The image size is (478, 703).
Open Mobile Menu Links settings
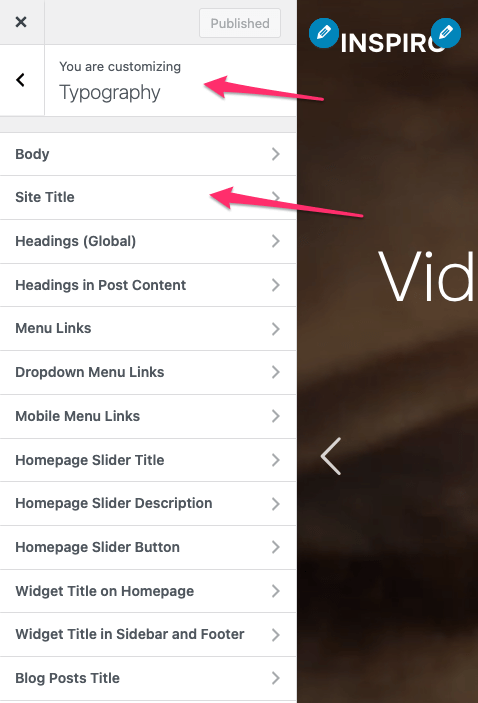(148, 417)
